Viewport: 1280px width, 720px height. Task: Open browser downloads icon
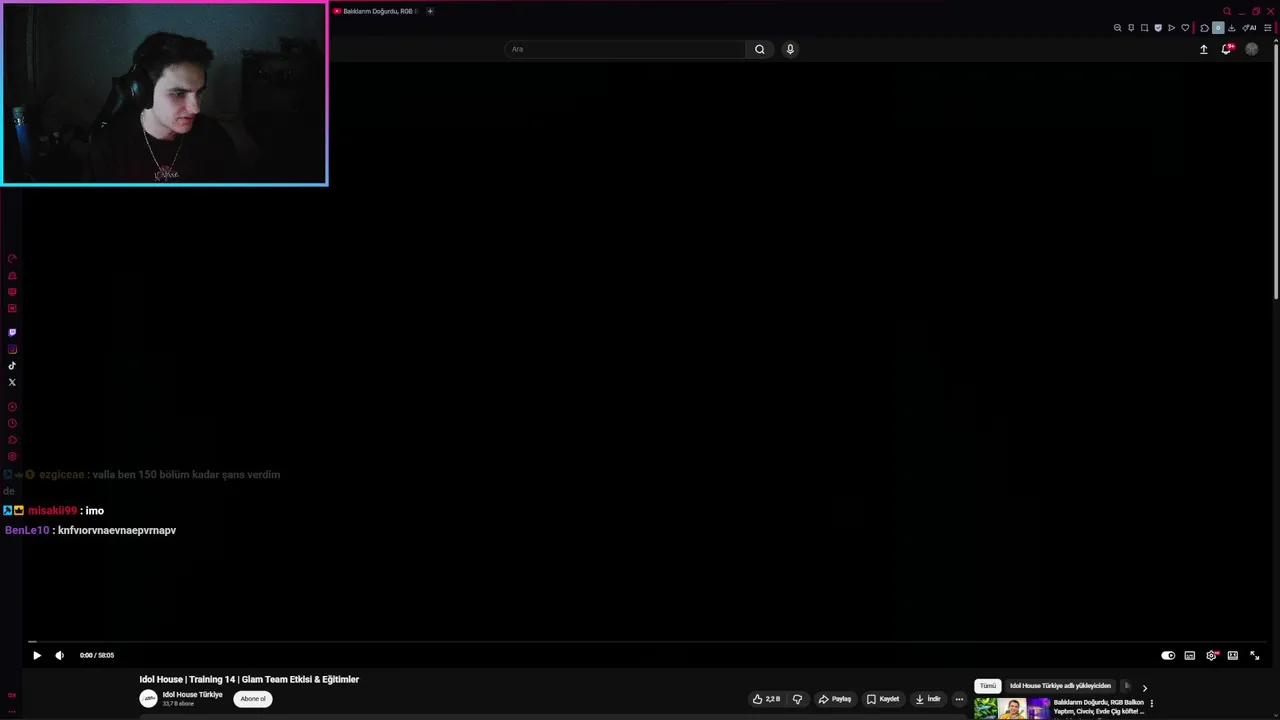(x=1232, y=28)
